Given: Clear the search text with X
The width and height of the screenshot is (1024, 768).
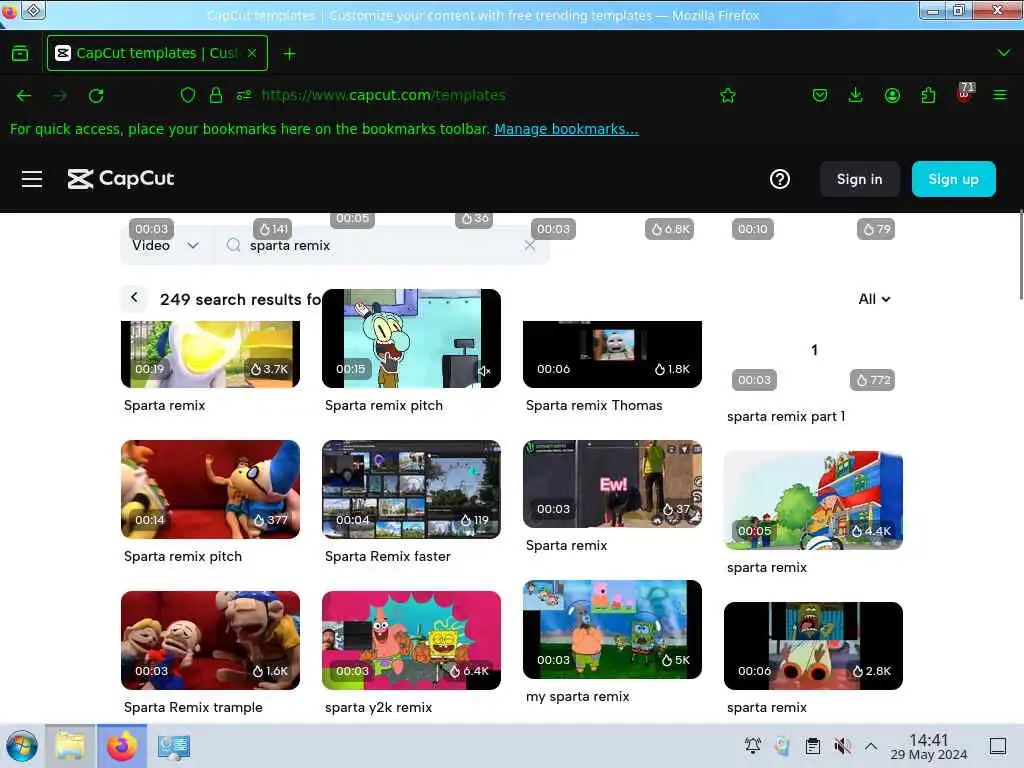Looking at the screenshot, I should pyautogui.click(x=530, y=246).
